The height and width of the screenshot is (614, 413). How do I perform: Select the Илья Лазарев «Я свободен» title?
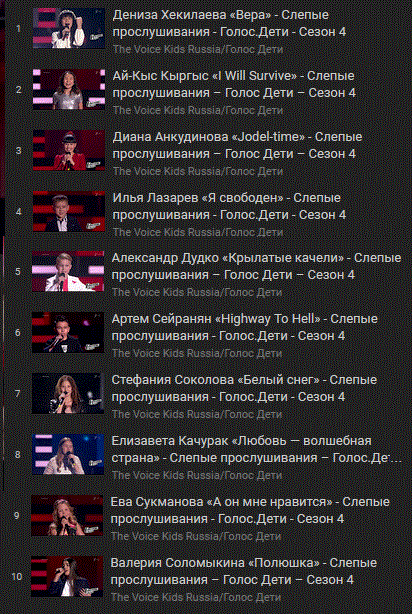(229, 206)
